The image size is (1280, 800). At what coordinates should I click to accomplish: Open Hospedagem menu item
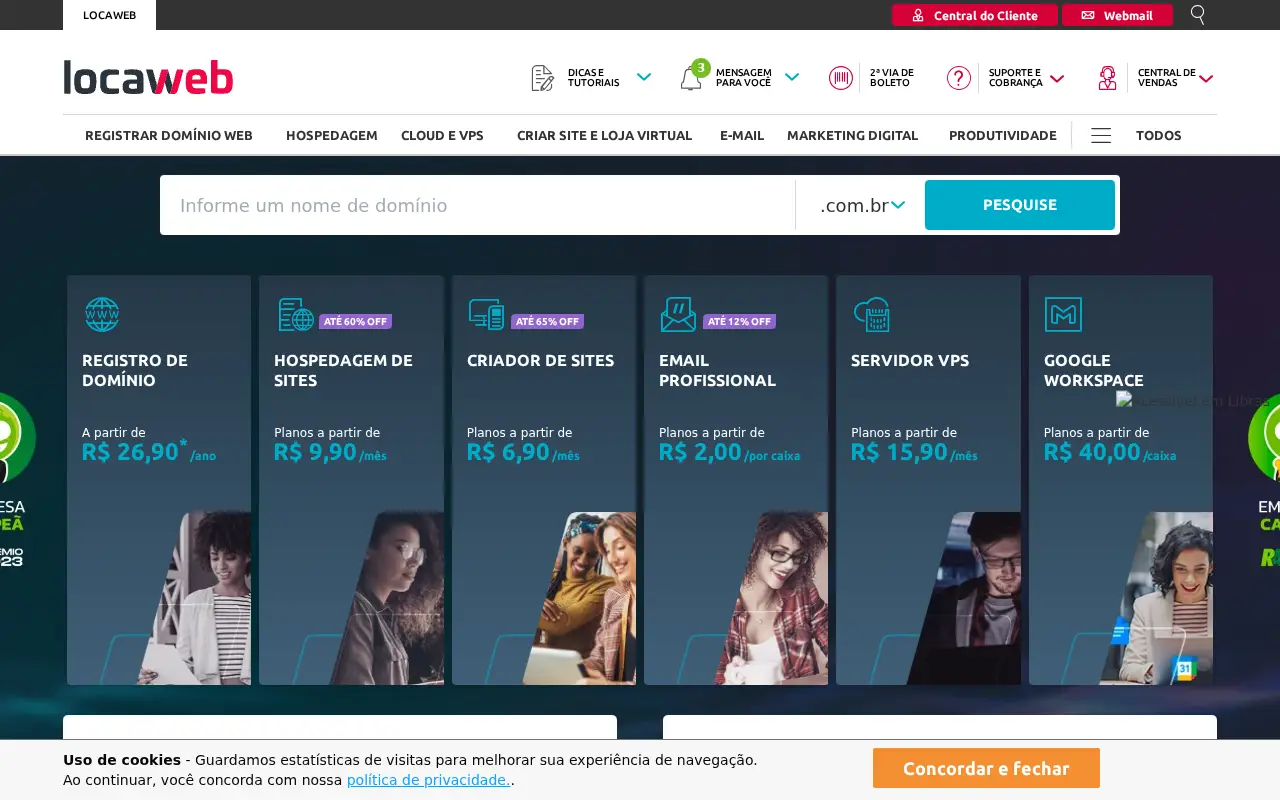coord(332,135)
